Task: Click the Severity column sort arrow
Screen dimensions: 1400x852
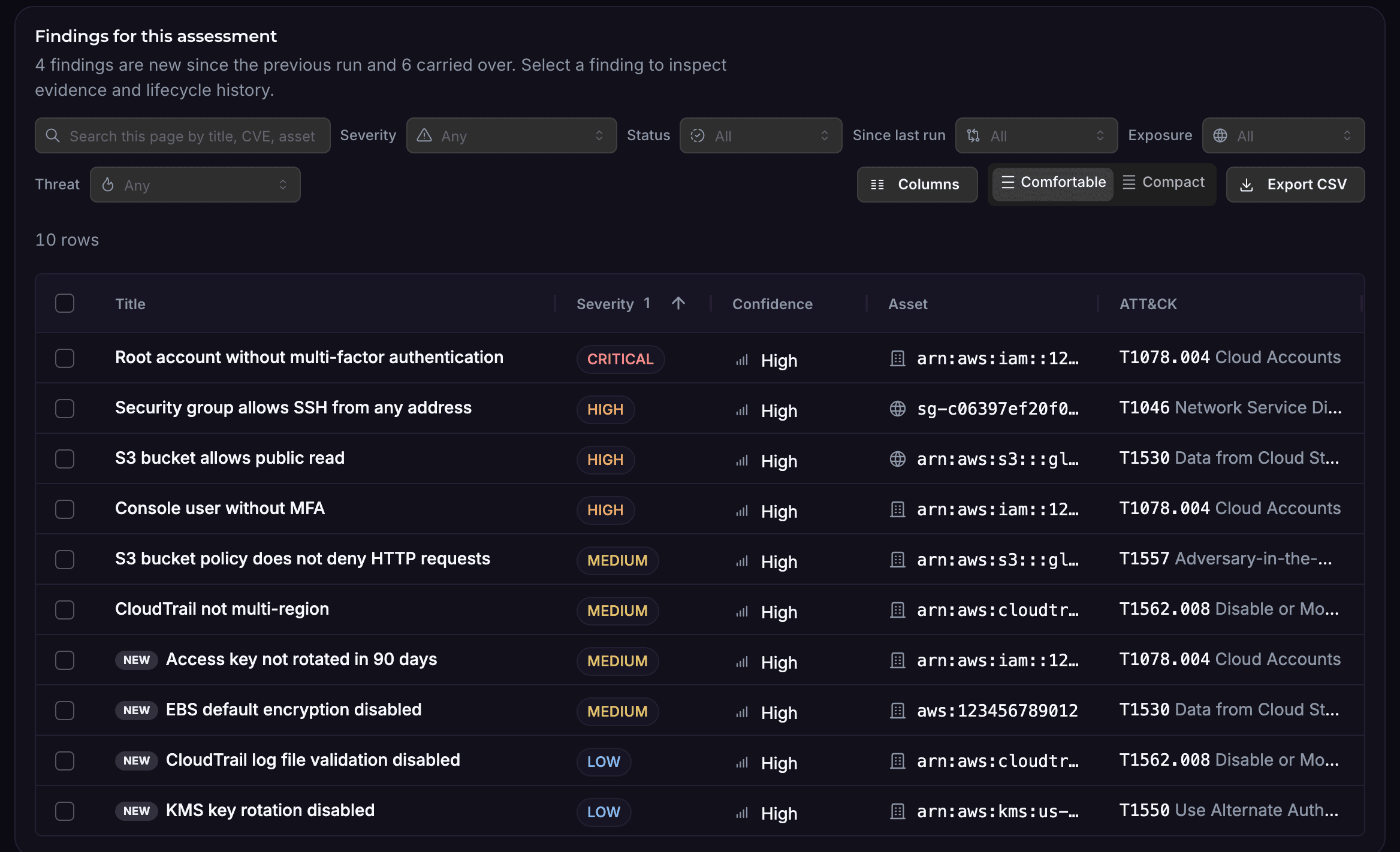Action: (x=678, y=303)
